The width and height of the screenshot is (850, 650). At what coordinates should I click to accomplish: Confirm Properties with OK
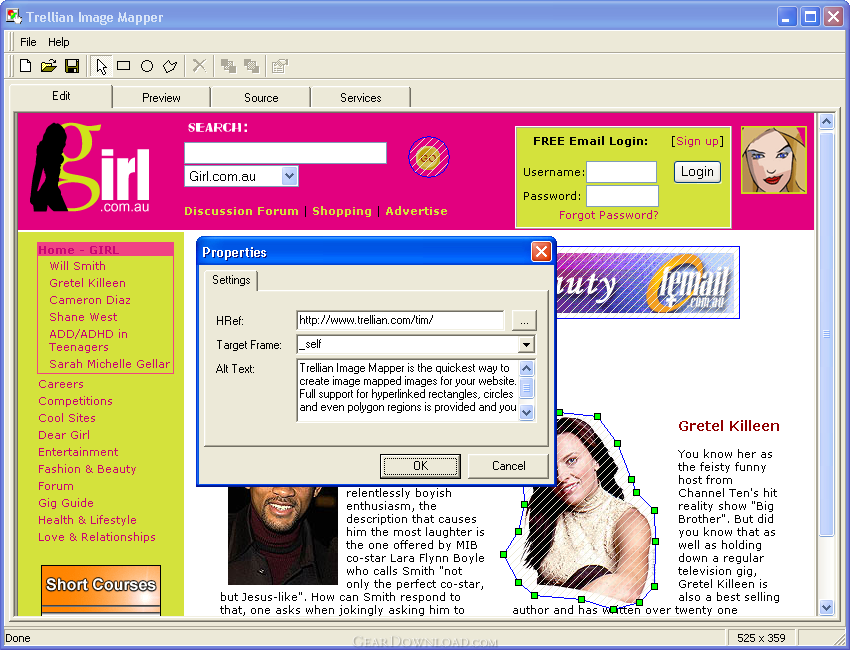pos(420,466)
